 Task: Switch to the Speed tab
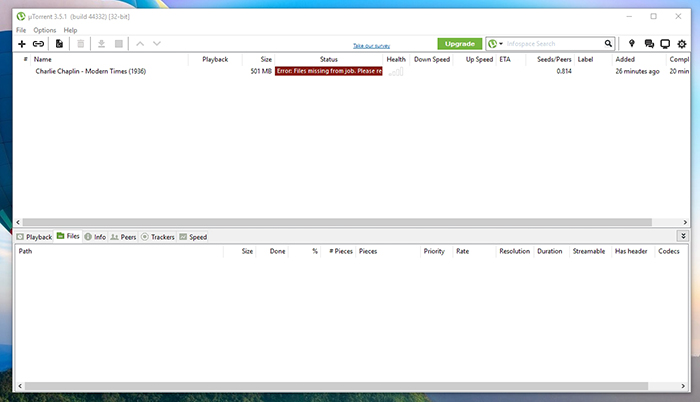[x=193, y=237]
